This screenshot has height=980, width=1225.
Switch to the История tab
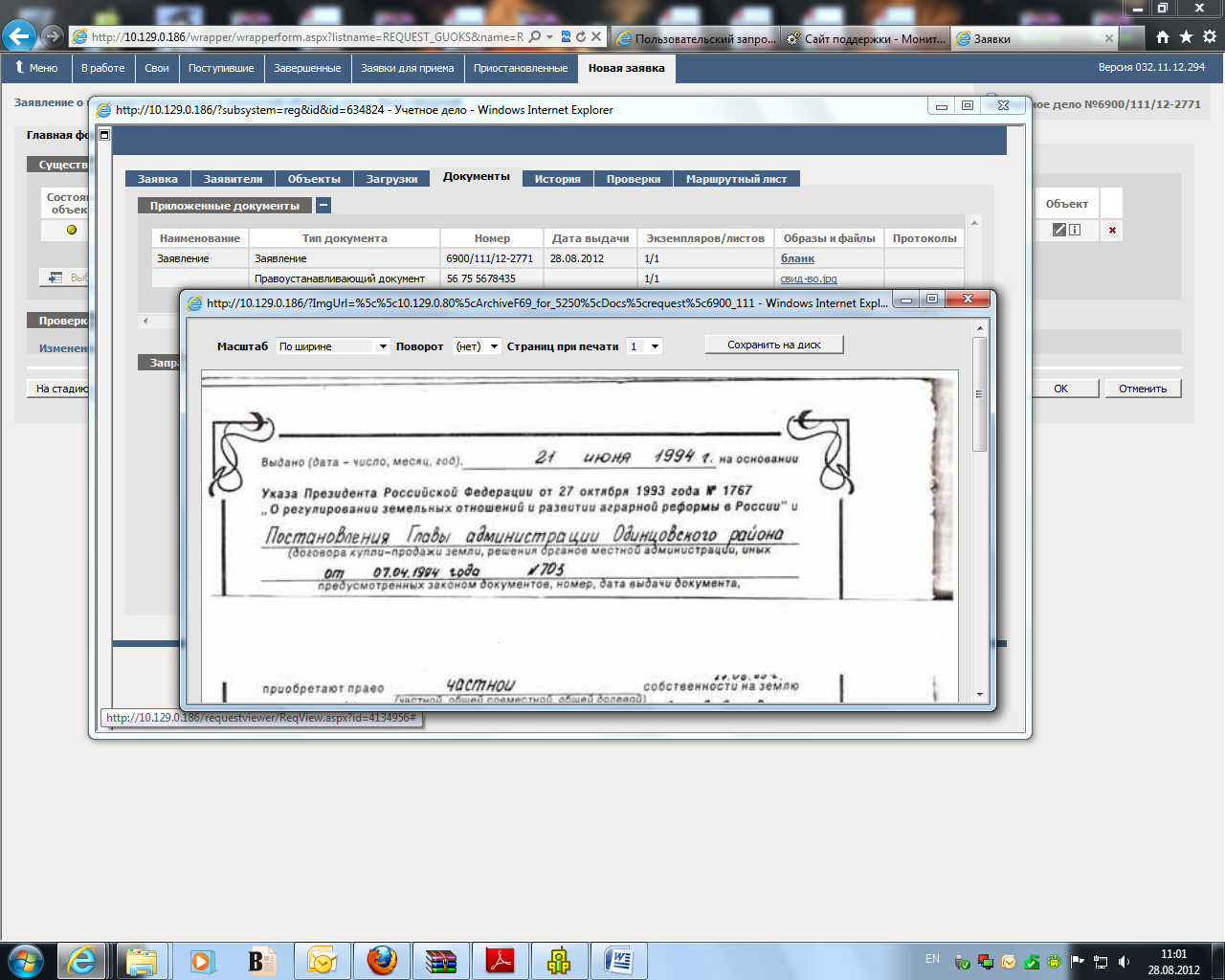(558, 179)
